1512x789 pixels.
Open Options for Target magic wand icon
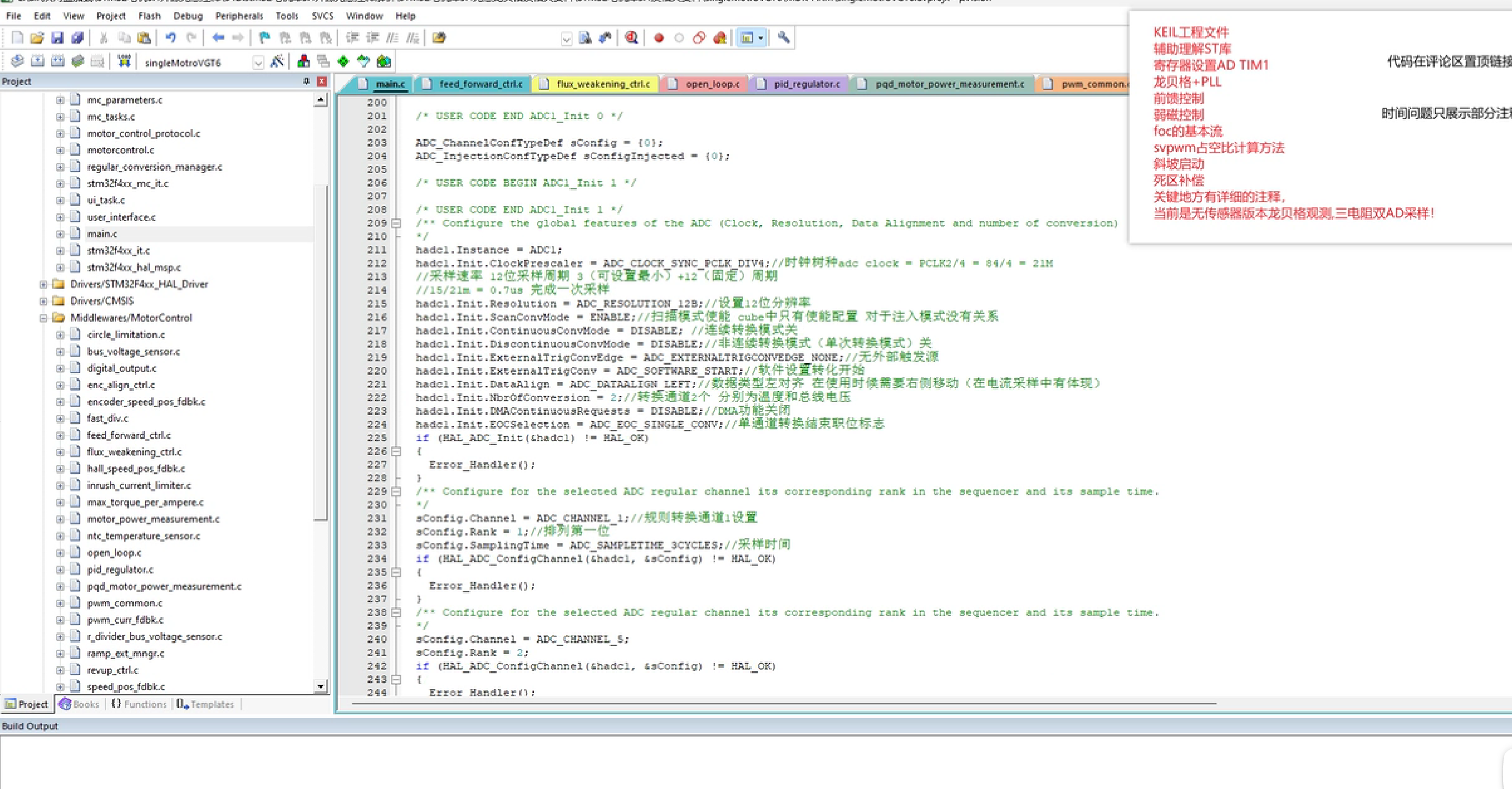point(276,61)
